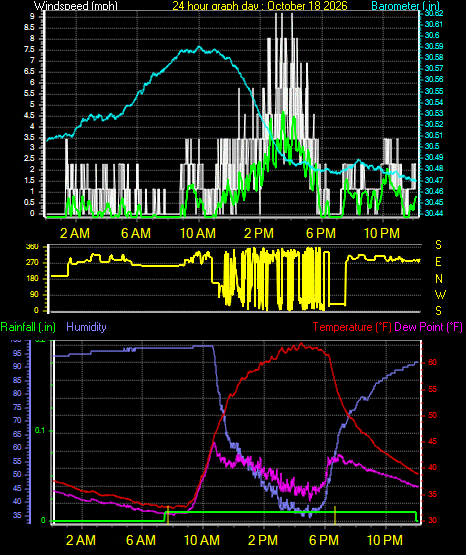Select the "Humidity" legend label
The image size is (466, 555).
click(86, 327)
